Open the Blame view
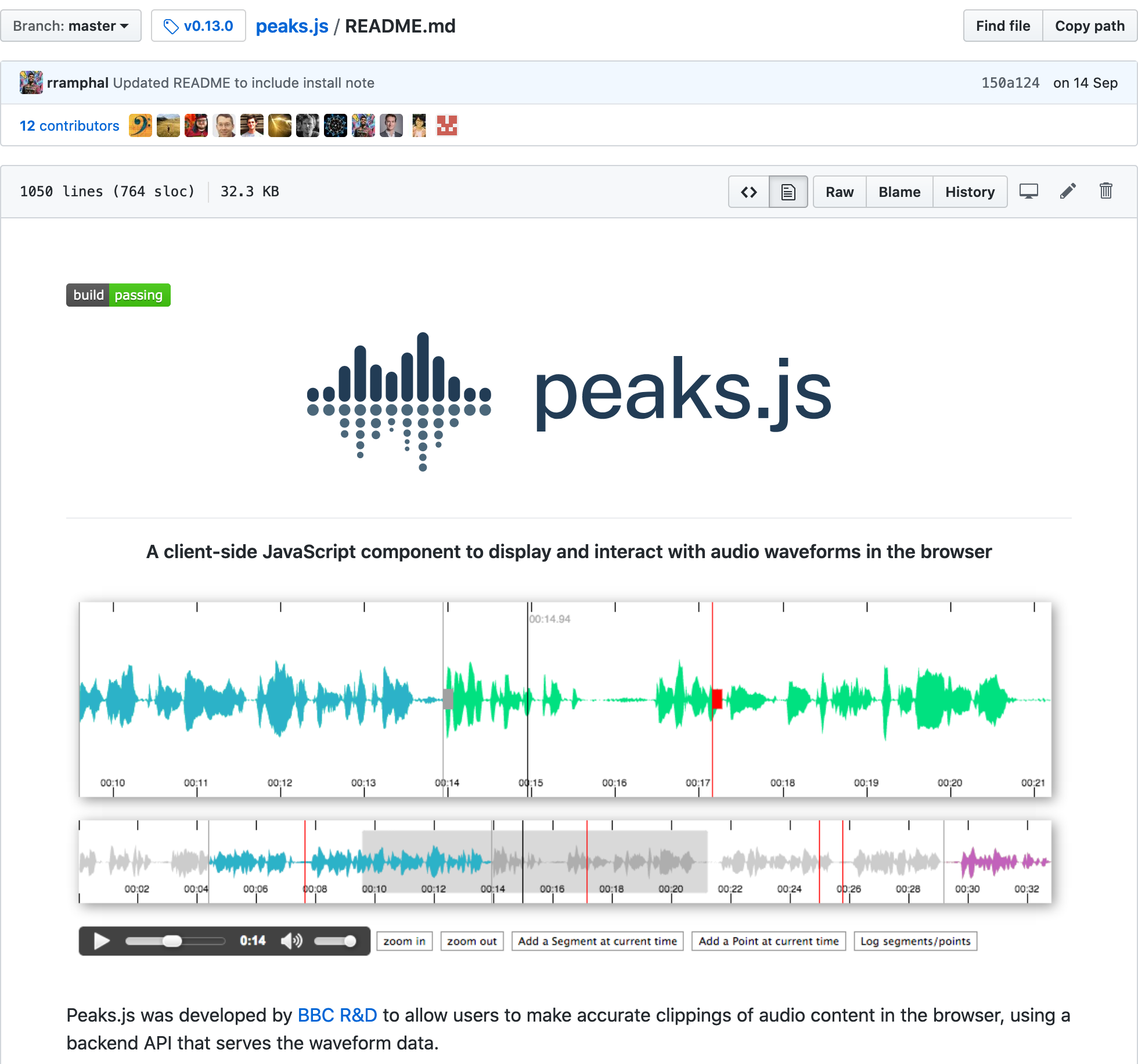Viewport: 1138px width, 1064px height. (899, 192)
